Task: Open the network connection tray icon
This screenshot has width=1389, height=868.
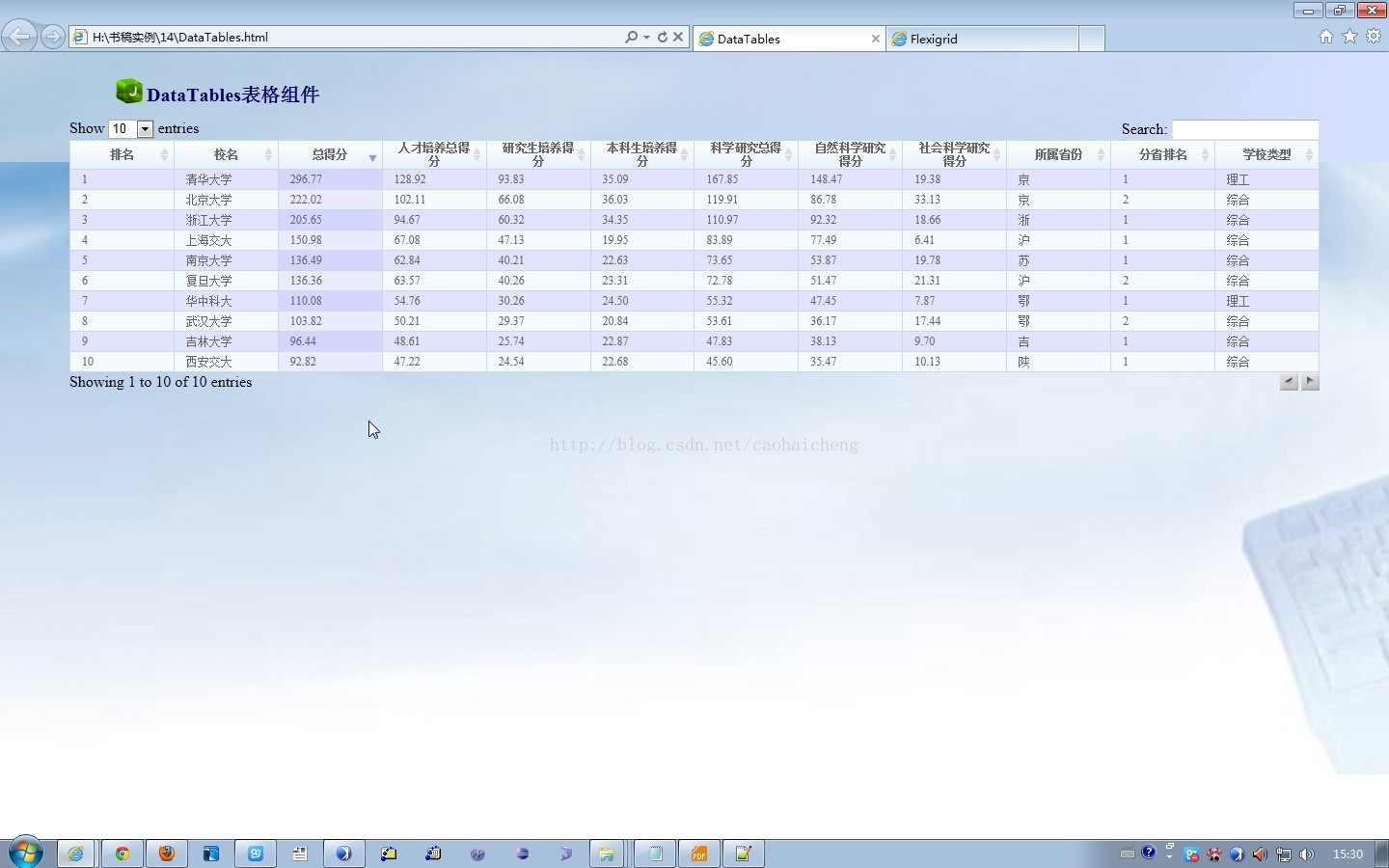Action: click(x=1284, y=854)
